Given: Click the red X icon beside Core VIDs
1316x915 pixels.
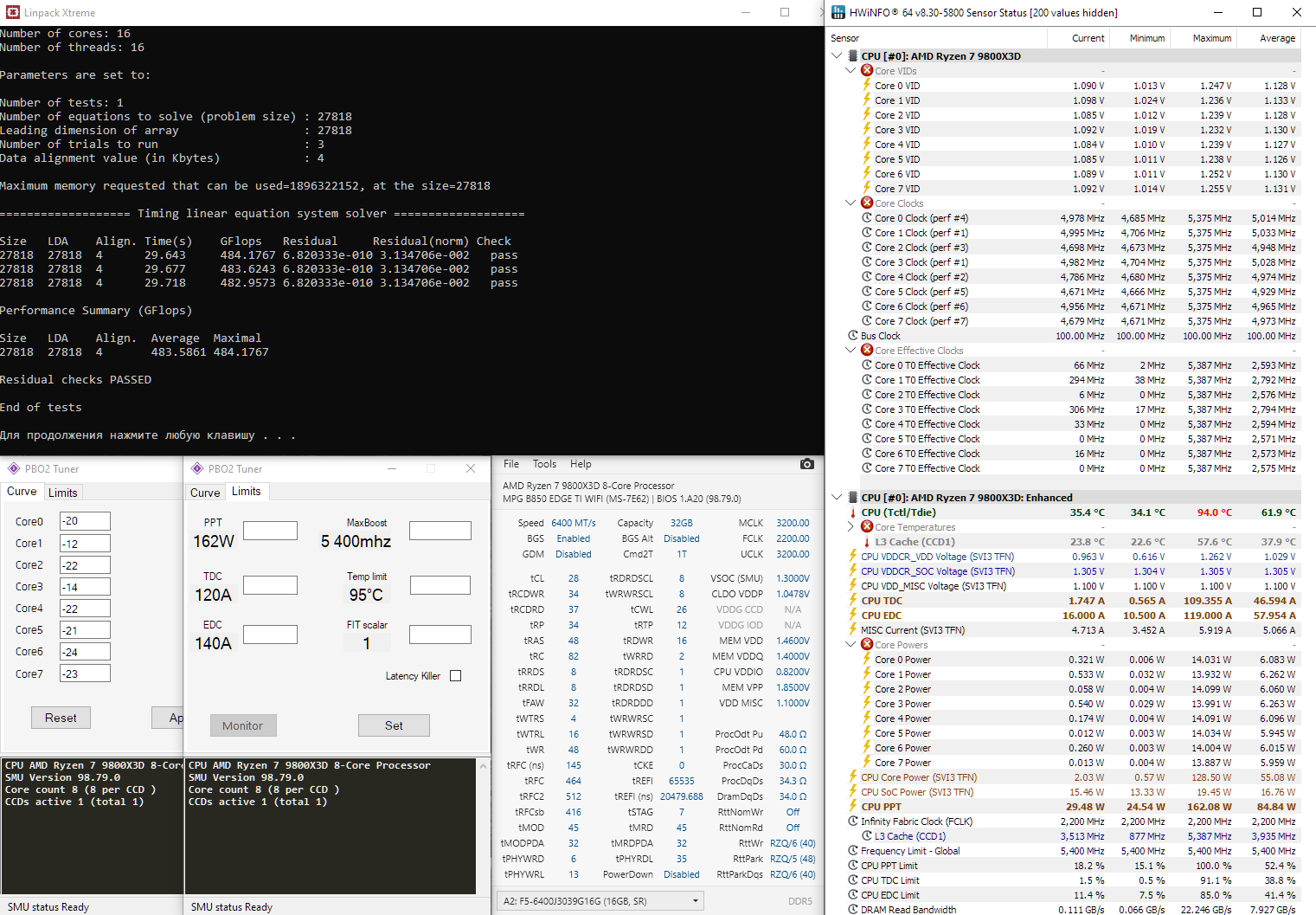Looking at the screenshot, I should [x=867, y=70].
